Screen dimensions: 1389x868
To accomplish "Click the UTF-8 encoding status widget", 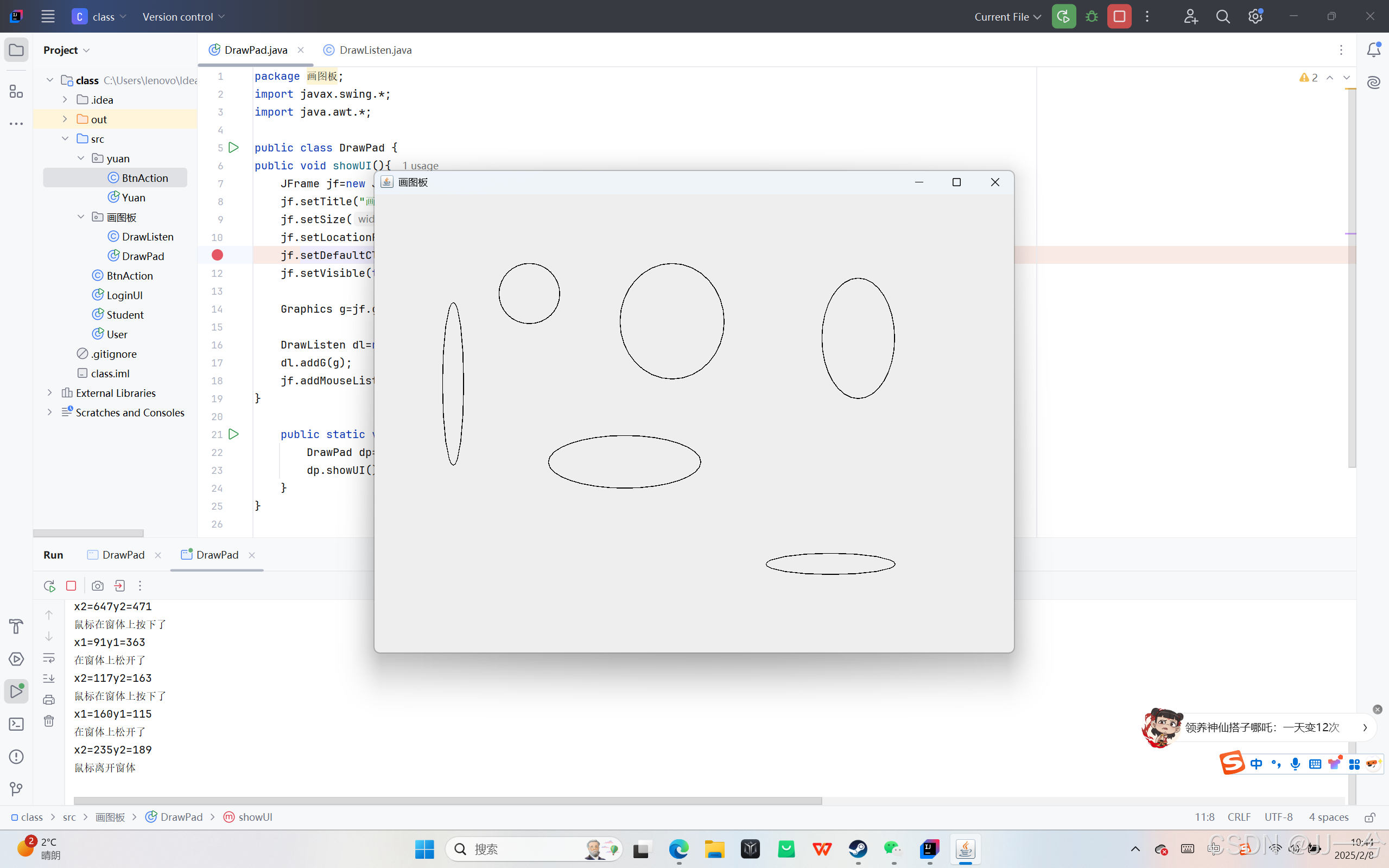I will (1279, 817).
